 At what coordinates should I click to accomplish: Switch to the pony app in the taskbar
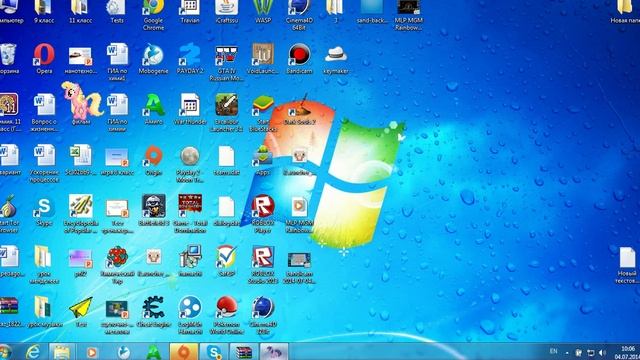(274, 352)
